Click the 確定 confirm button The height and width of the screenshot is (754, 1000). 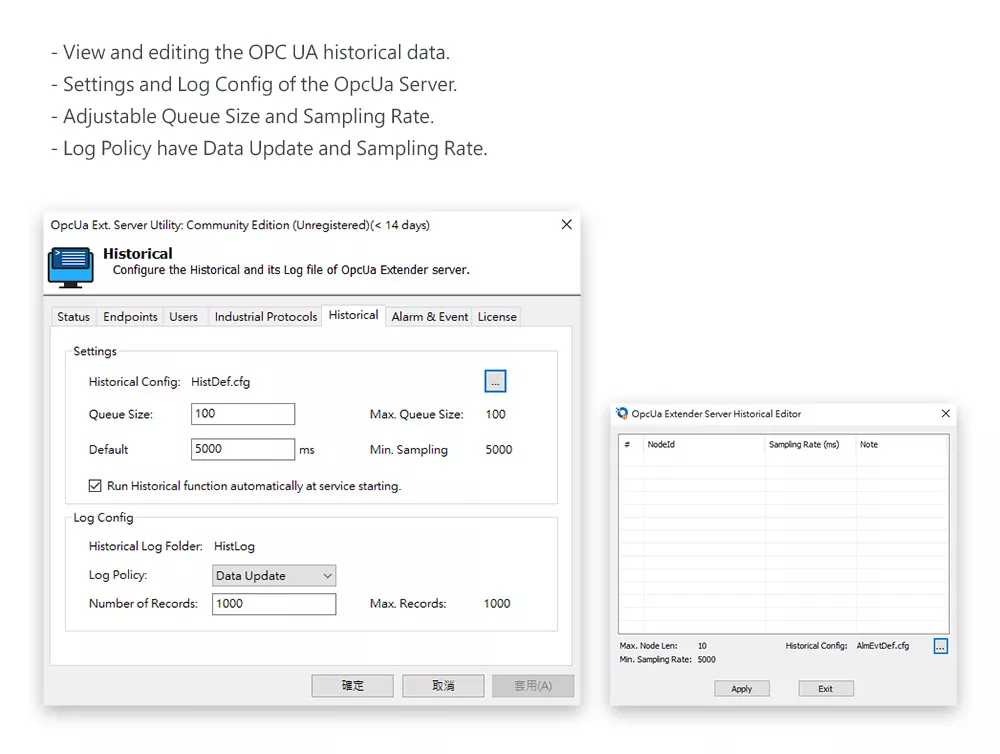point(352,686)
